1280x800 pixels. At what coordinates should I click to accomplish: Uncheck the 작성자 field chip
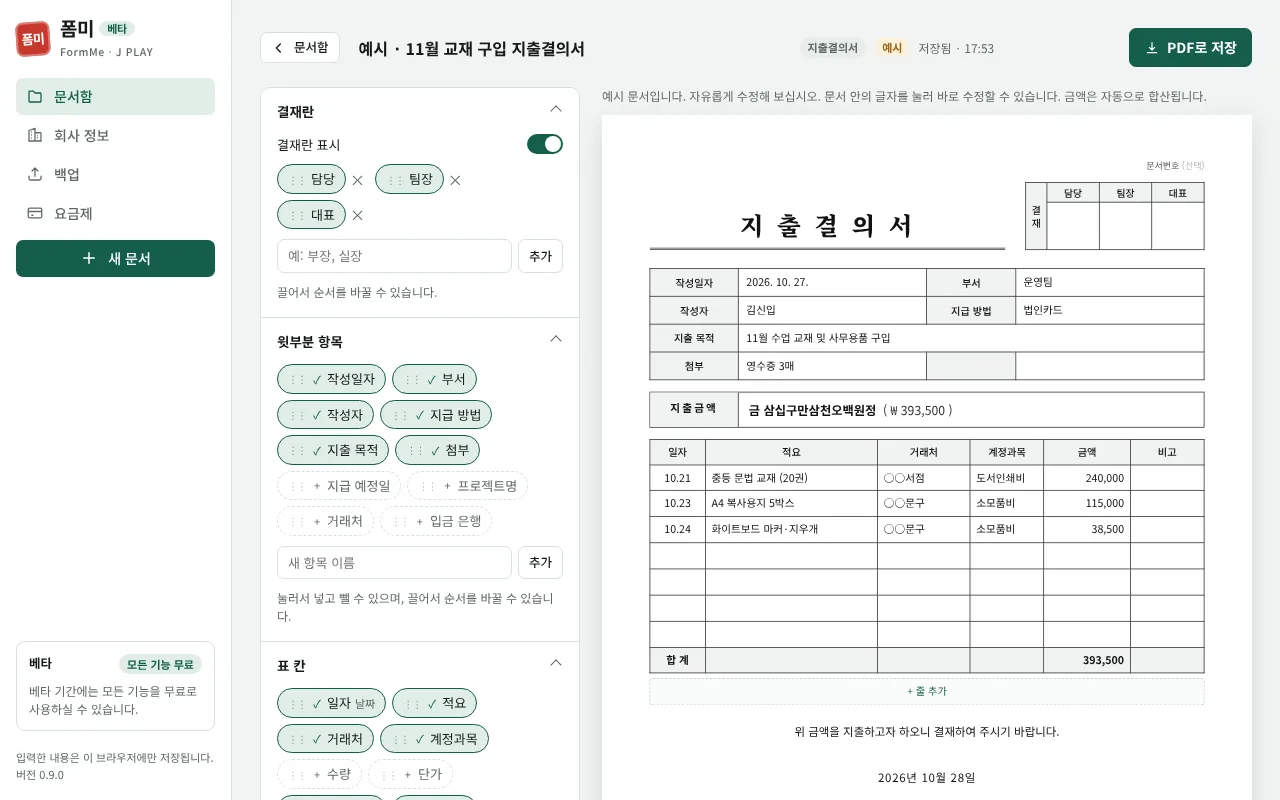[325, 414]
